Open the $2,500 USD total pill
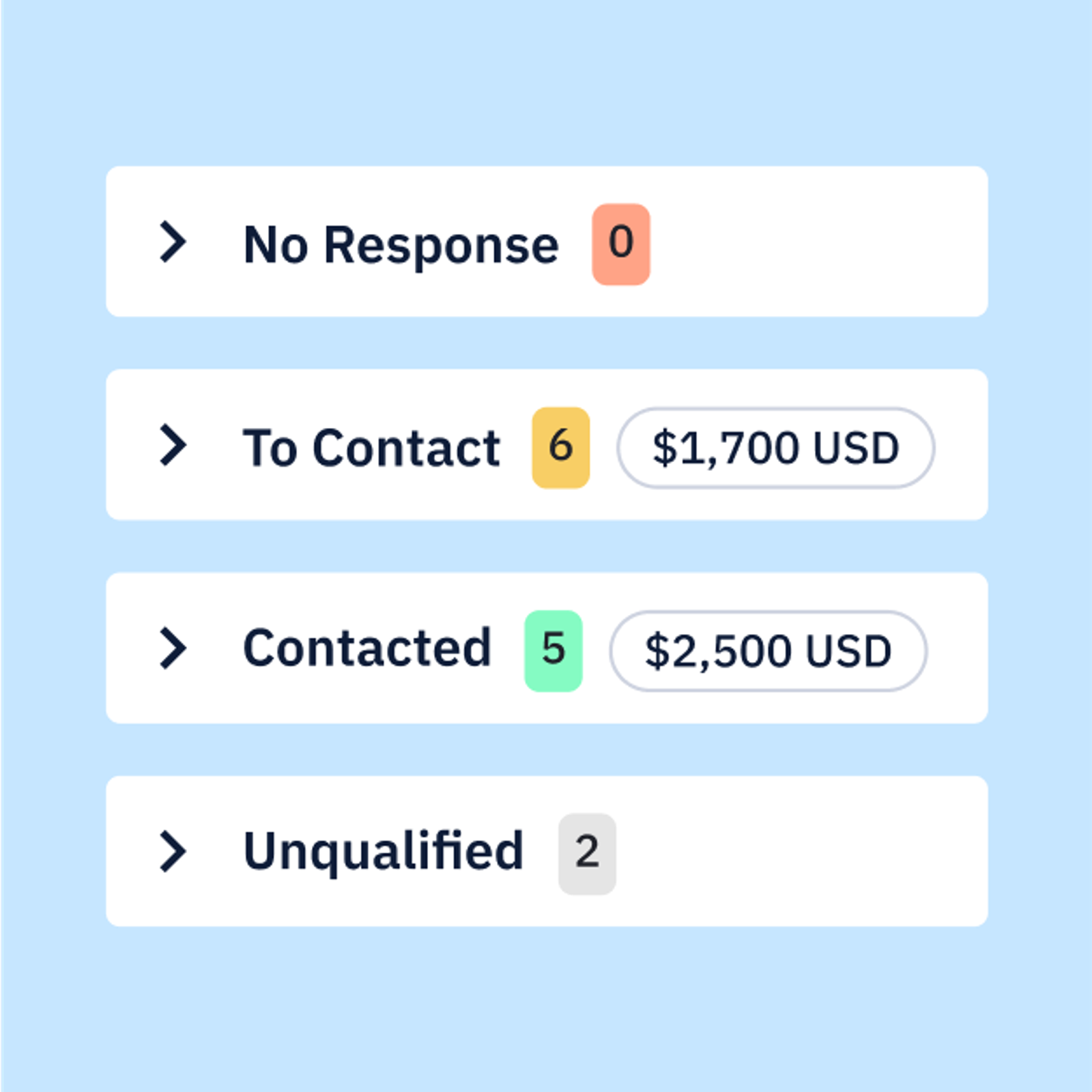 (x=768, y=650)
